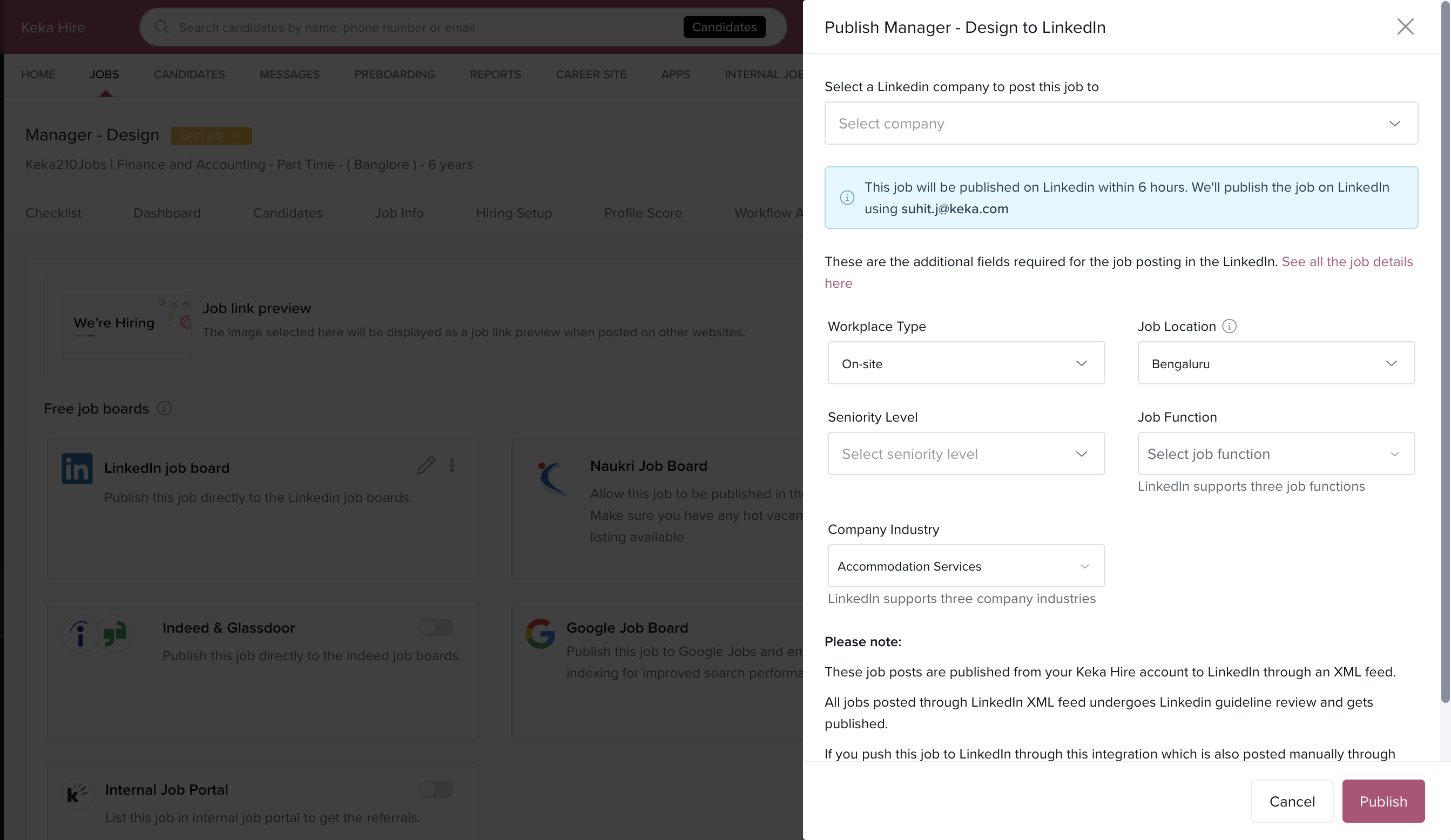The image size is (1451, 840).
Task: Expand the Workplace Type dropdown
Action: pos(966,363)
